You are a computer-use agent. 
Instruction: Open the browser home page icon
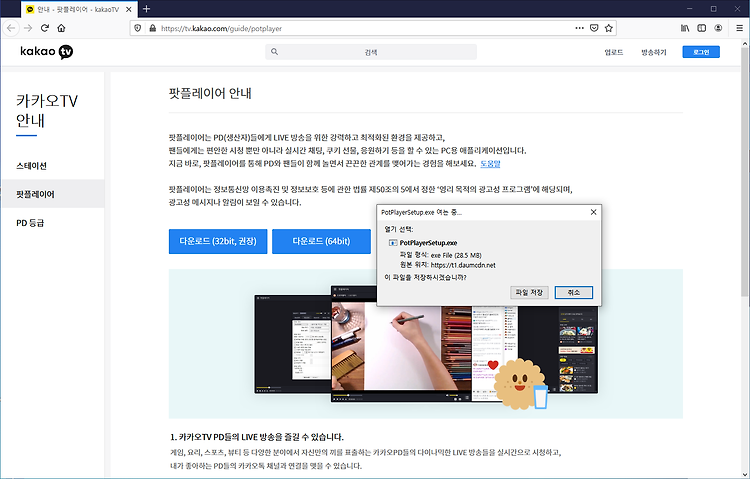(x=61, y=28)
